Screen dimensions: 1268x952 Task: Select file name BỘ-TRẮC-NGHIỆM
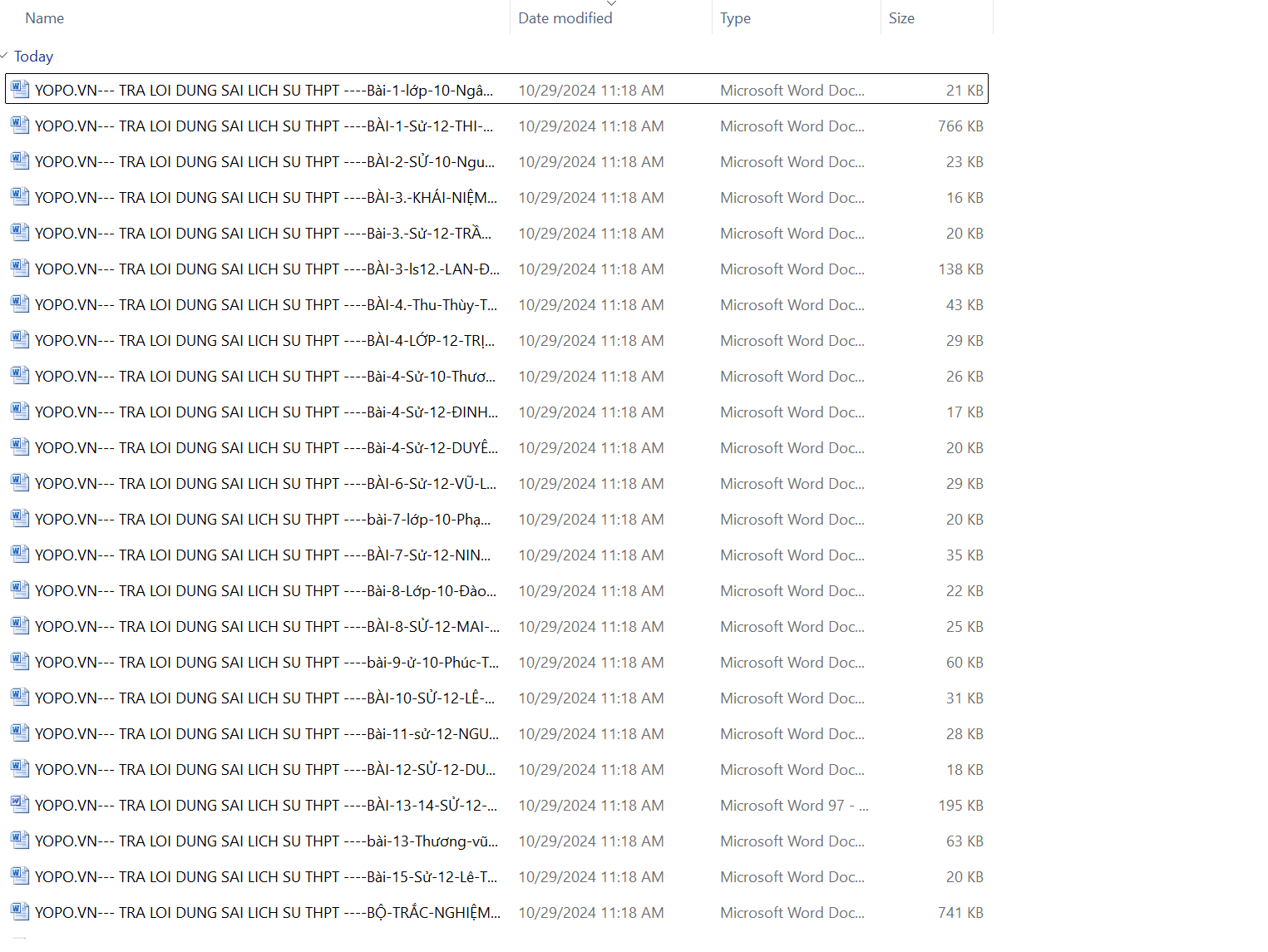coord(268,912)
